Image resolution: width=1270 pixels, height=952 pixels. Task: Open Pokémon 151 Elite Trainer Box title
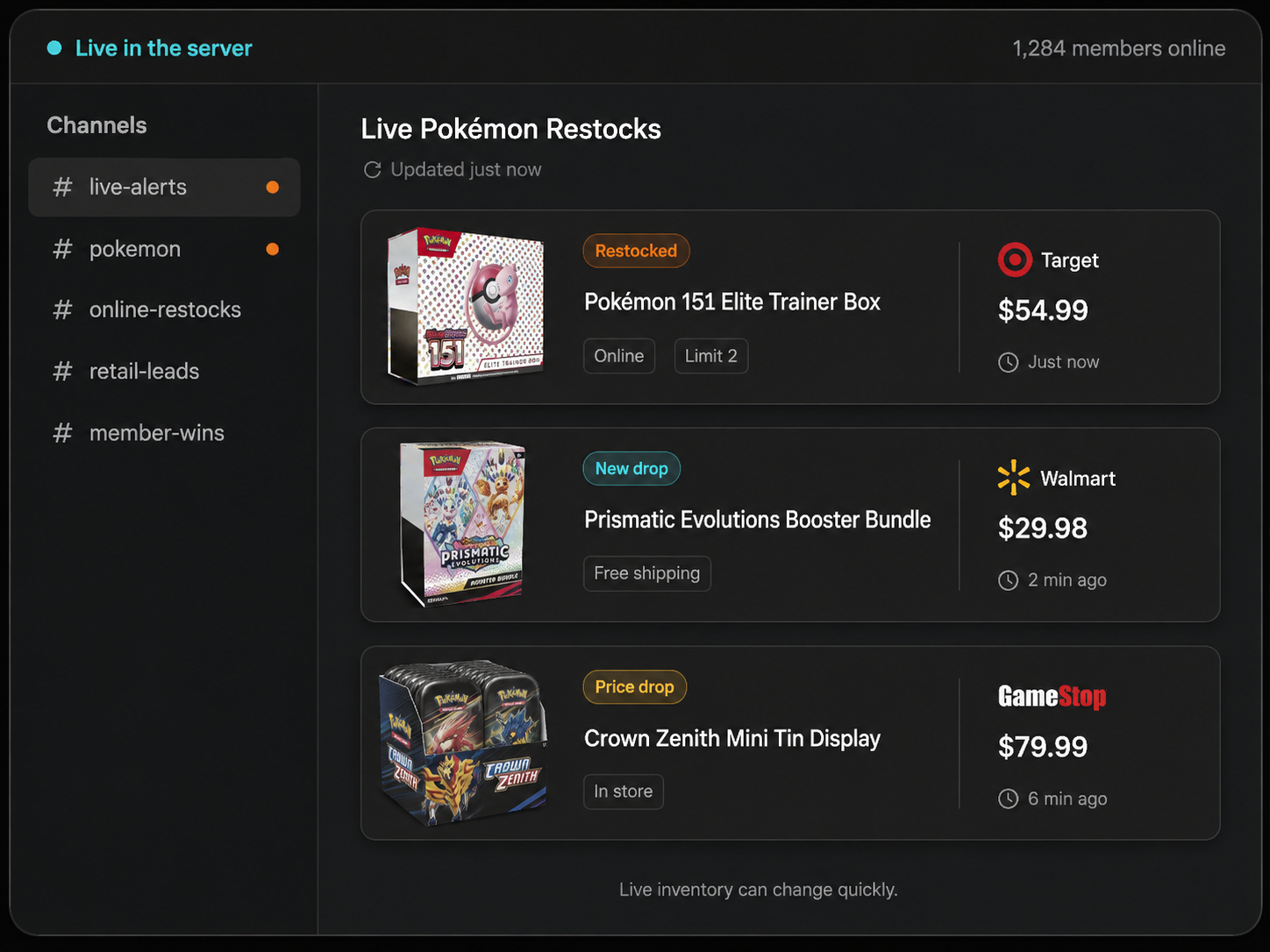coord(732,302)
